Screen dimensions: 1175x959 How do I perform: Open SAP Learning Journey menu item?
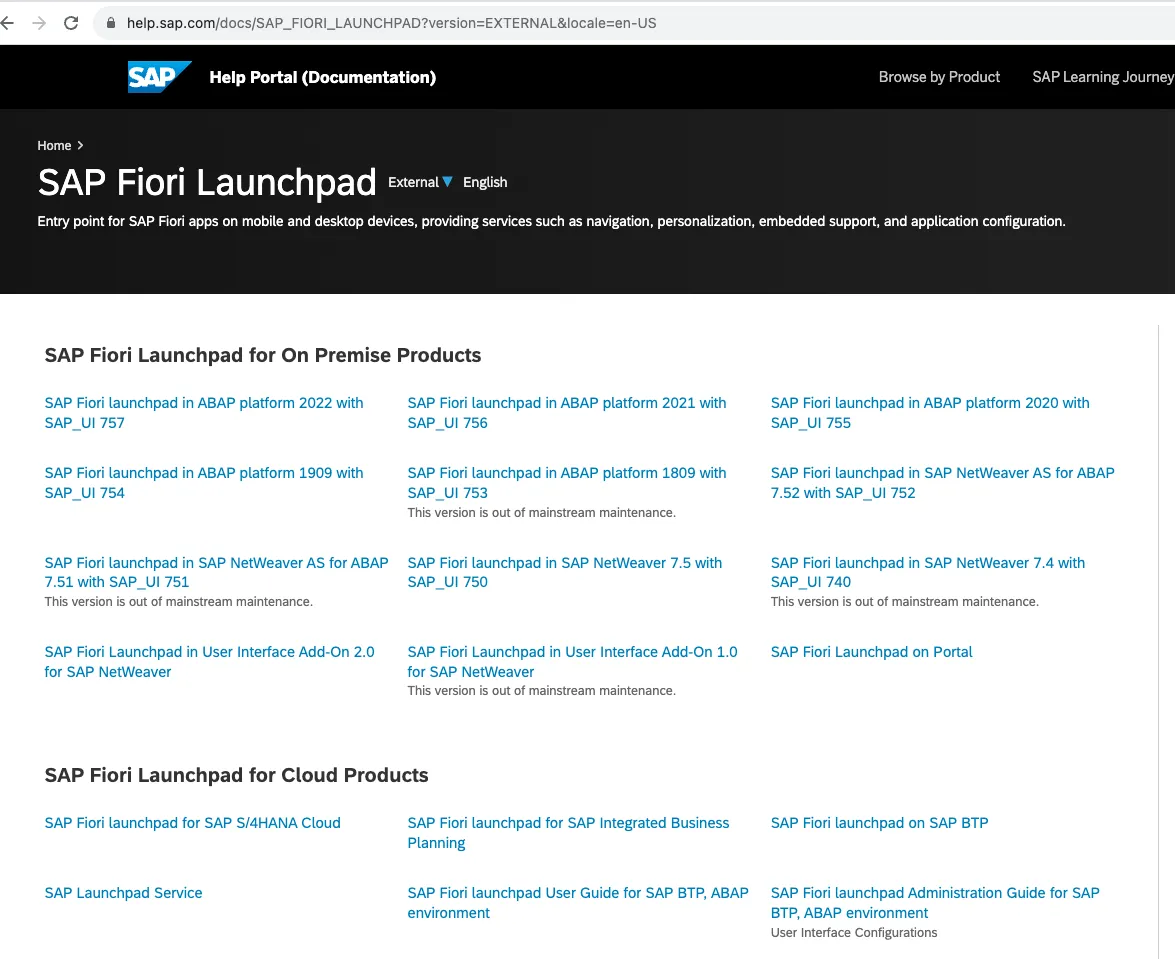tap(1102, 77)
